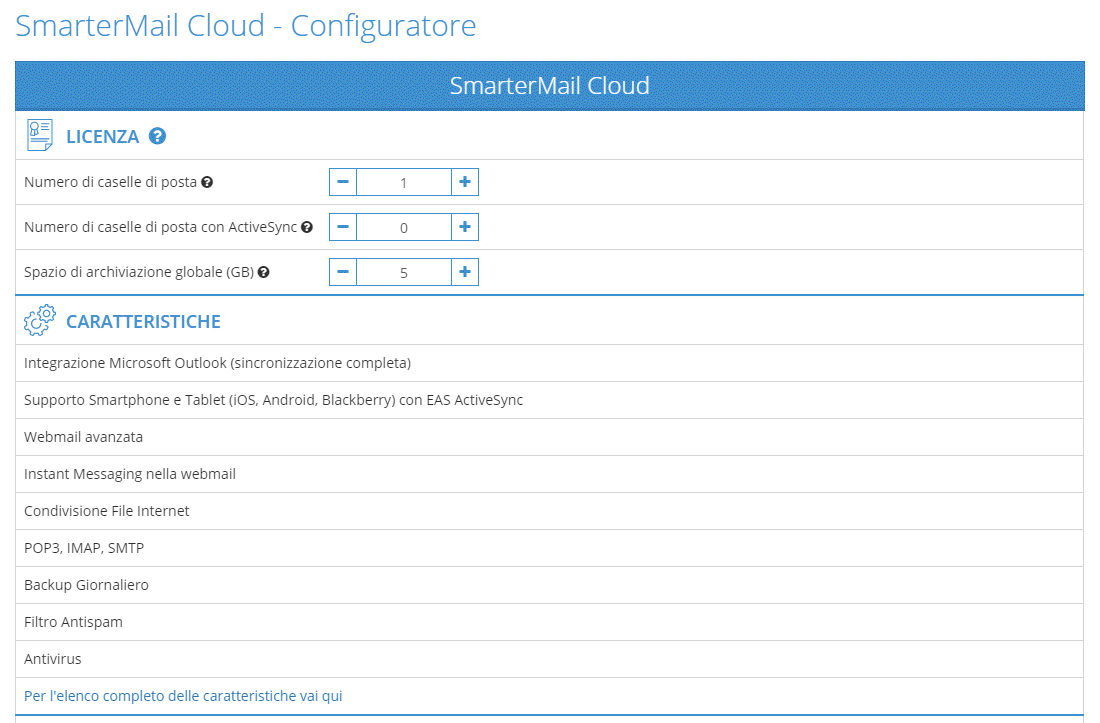Click the license document icon beside LICENZA
Viewport: 1100px width, 723px height.
coord(40,135)
